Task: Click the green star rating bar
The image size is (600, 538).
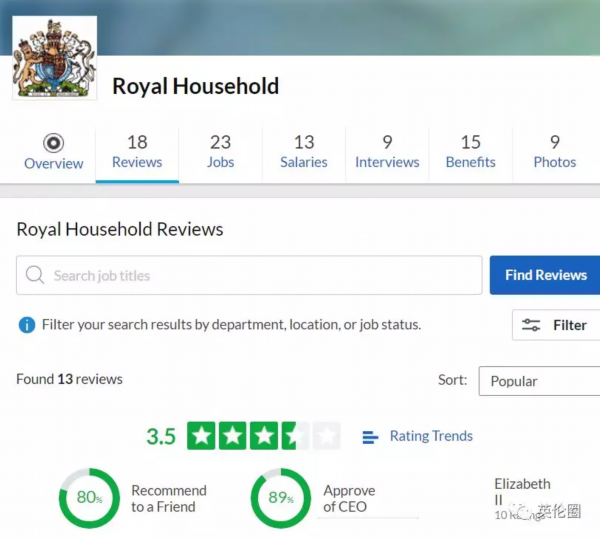Action: click(264, 436)
